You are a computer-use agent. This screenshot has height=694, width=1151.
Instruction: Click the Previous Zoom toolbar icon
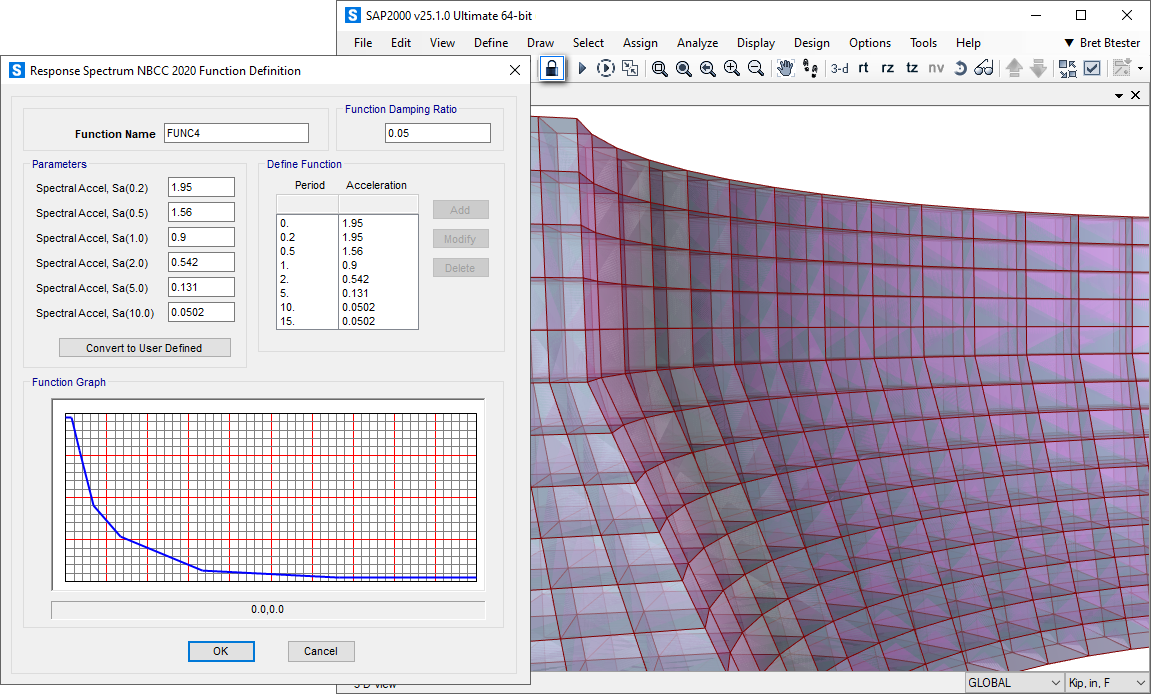(x=707, y=67)
